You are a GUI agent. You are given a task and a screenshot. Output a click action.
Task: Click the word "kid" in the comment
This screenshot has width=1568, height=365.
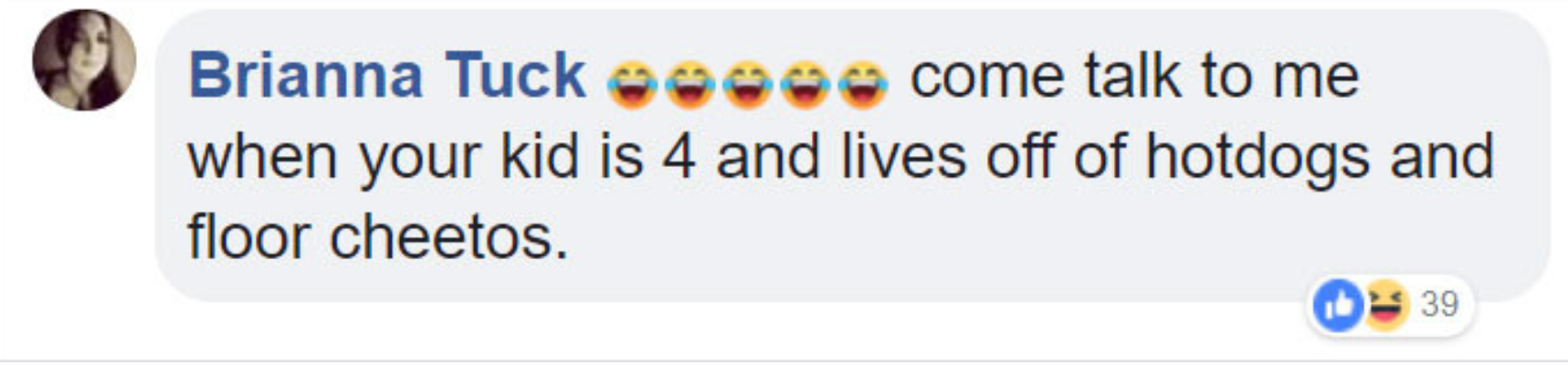pos(539,156)
